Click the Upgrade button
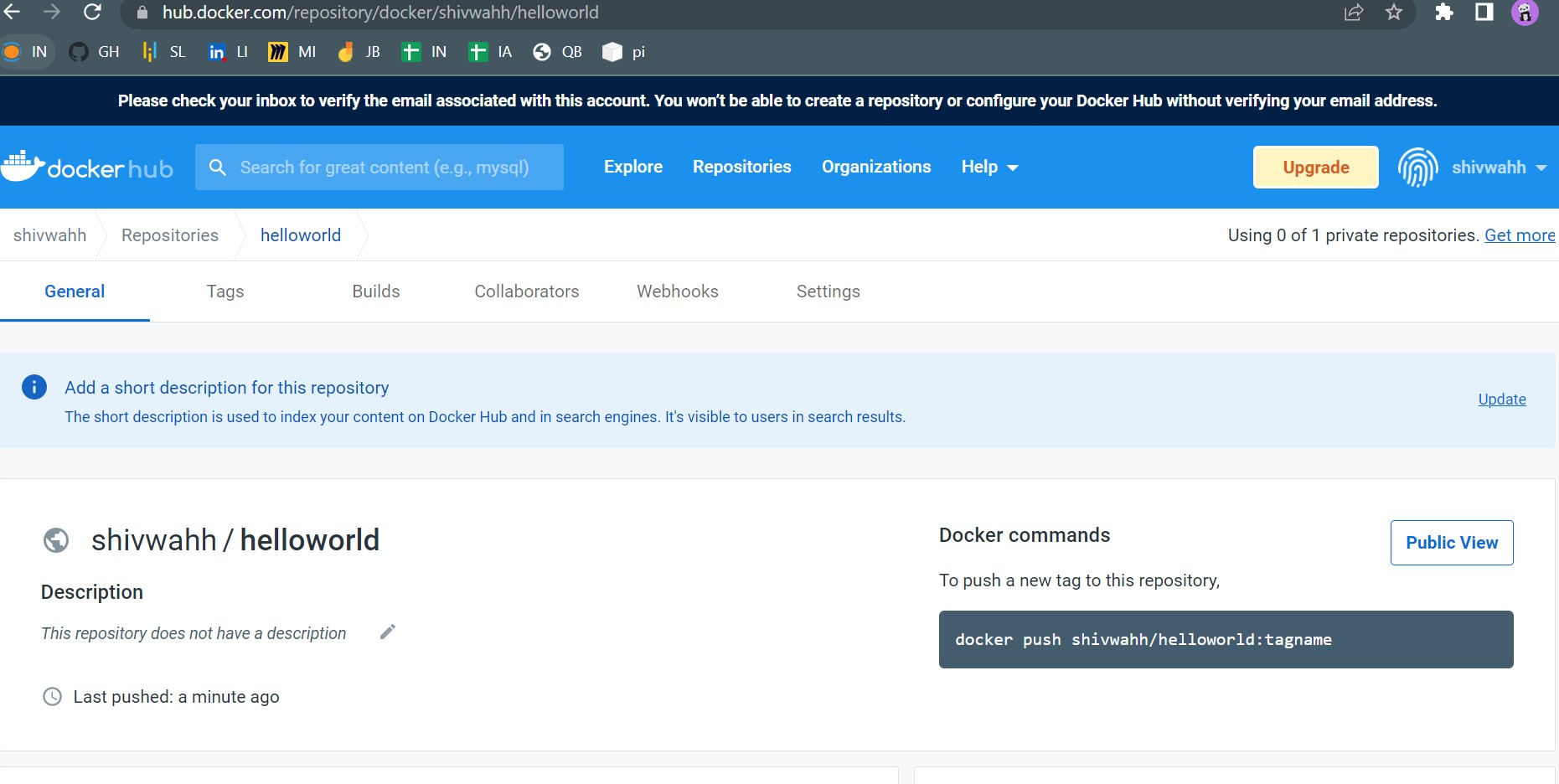Screen dimensions: 1559x784 click(x=1316, y=168)
